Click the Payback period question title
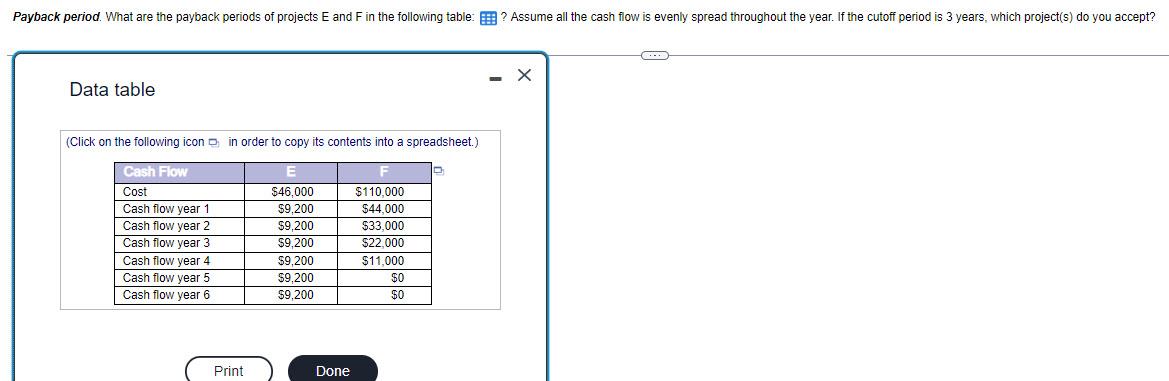Image resolution: width=1169 pixels, height=381 pixels. coord(57,16)
